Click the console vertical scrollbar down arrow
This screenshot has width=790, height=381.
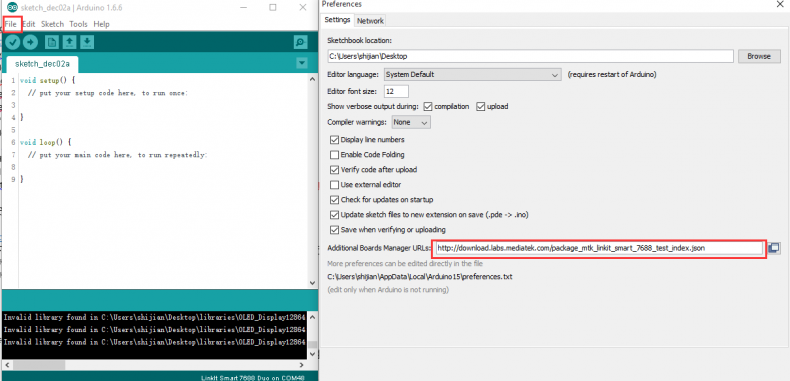312,354
